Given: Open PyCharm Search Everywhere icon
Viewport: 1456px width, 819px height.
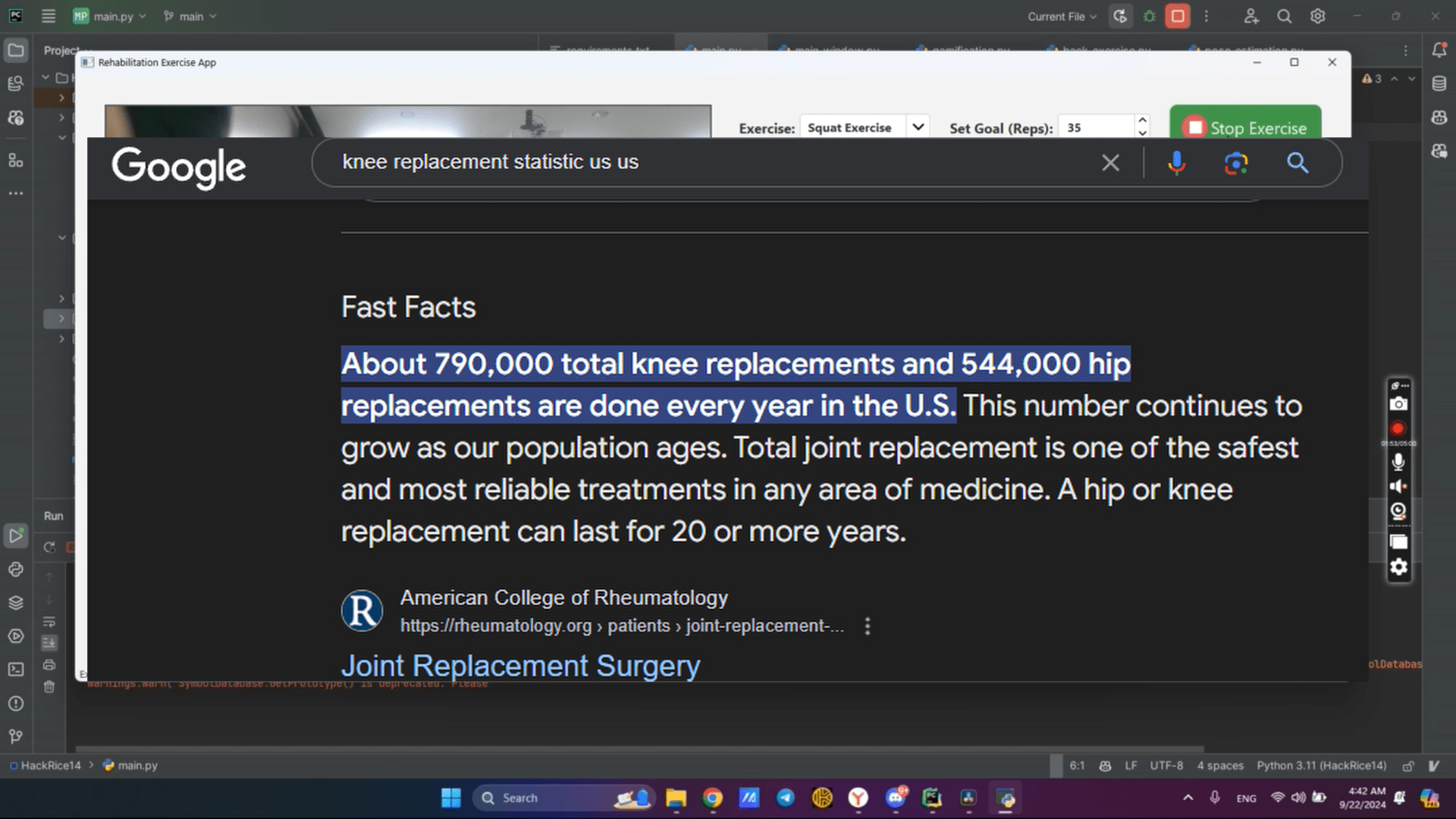Looking at the screenshot, I should 1284,16.
